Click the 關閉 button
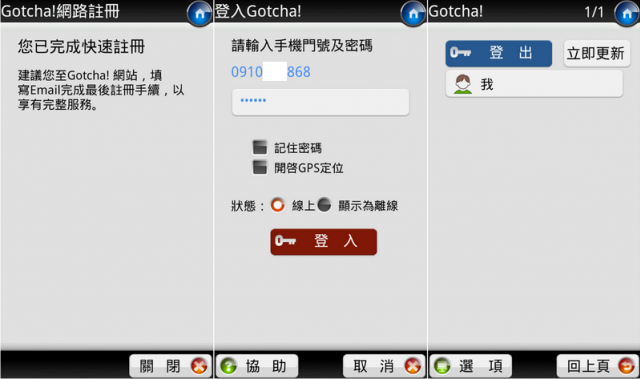This screenshot has height=379, width=640. pos(170,366)
